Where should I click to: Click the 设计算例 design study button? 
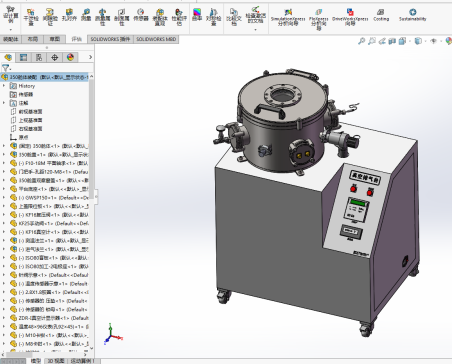[11, 15]
